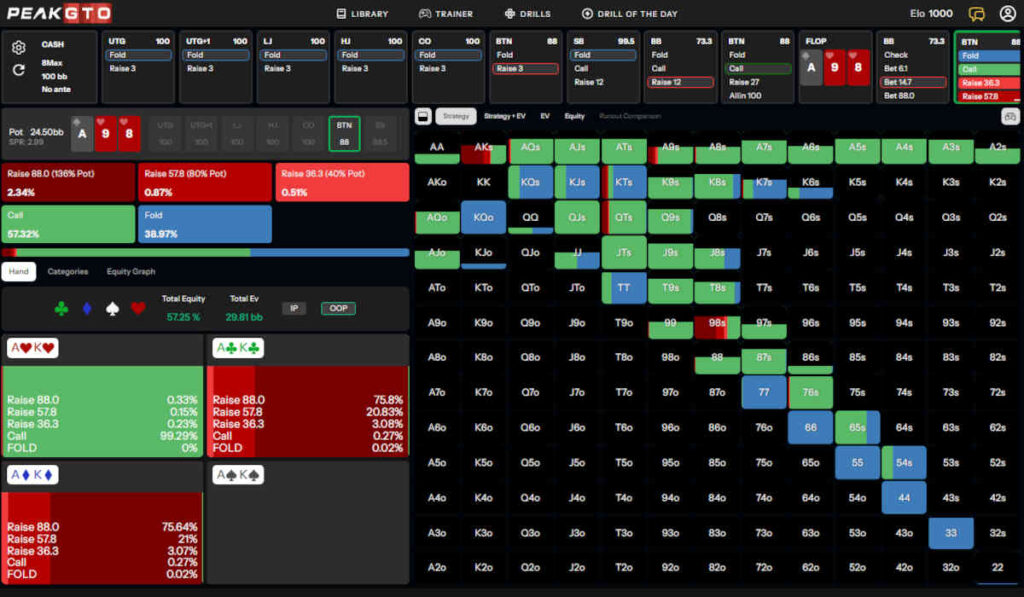The width and height of the screenshot is (1024, 597).
Task: Click the icon at right of matrix toolbar
Action: tap(1009, 116)
